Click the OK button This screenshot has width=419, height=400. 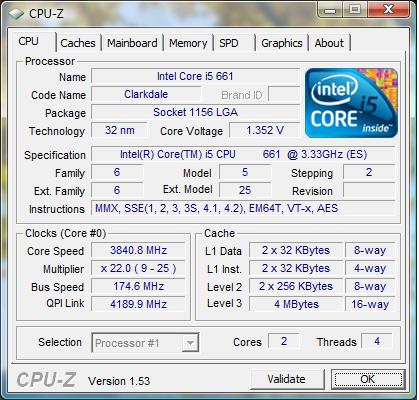[x=368, y=379]
